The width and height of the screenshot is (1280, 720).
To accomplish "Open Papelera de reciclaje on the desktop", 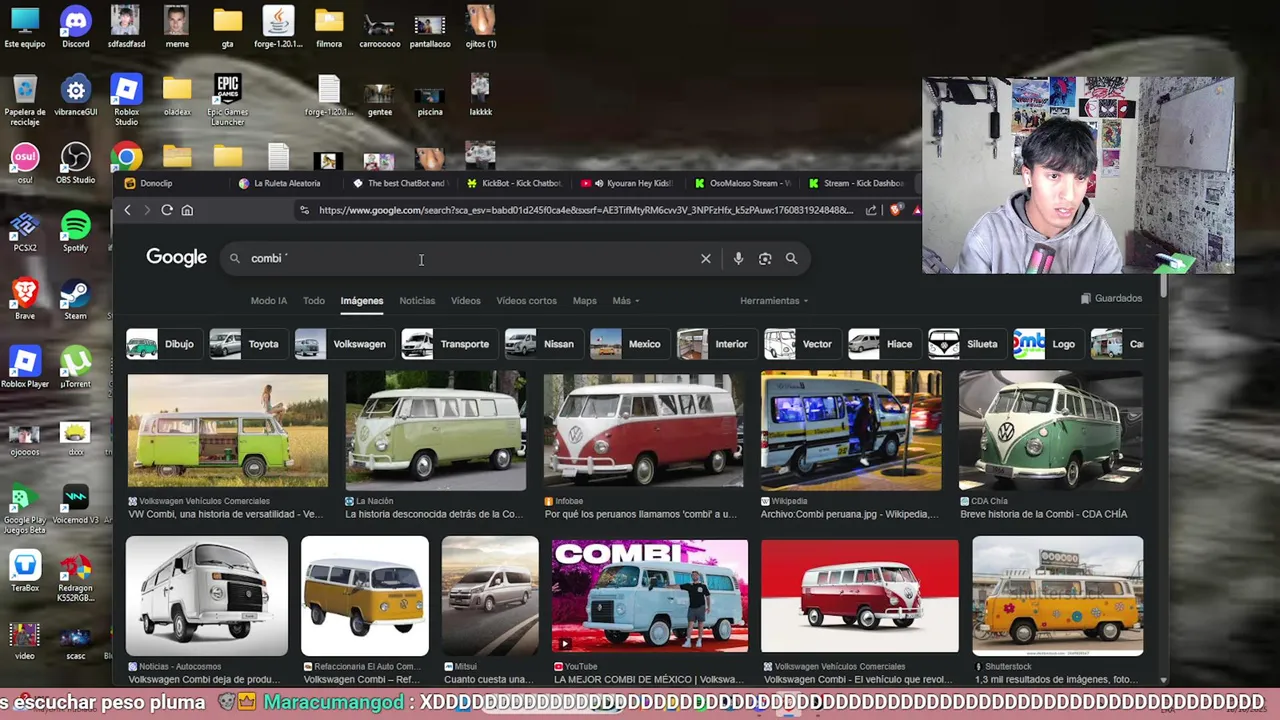I will pos(25,100).
